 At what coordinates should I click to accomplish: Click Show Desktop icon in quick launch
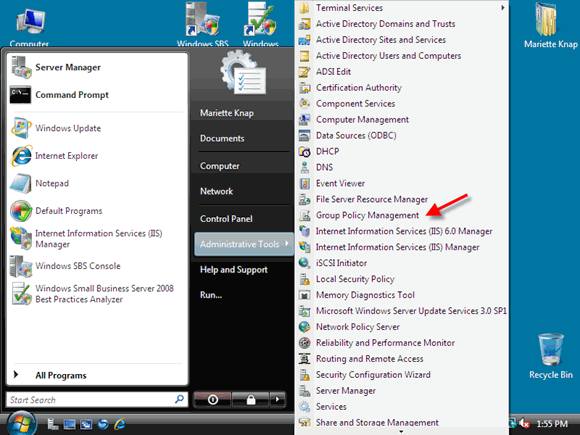coord(69,424)
